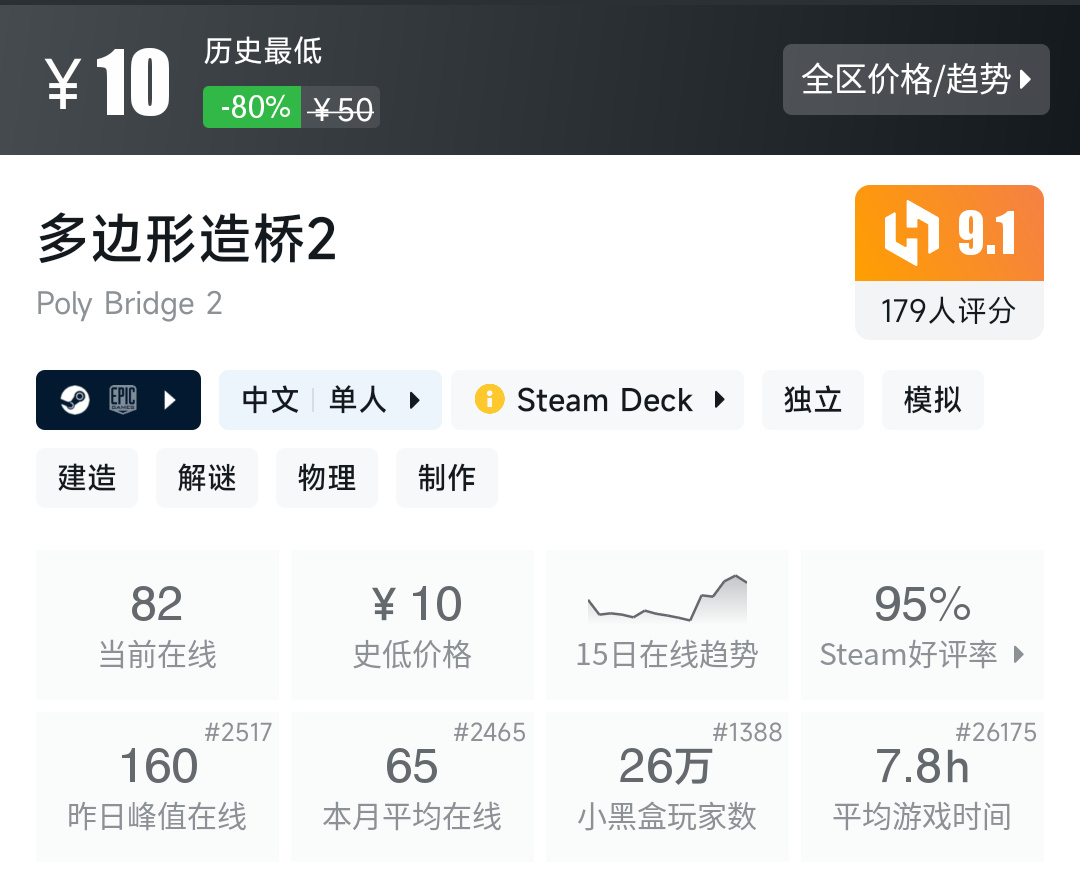Click the Steam platform icon
This screenshot has height=871, width=1080.
point(72,400)
